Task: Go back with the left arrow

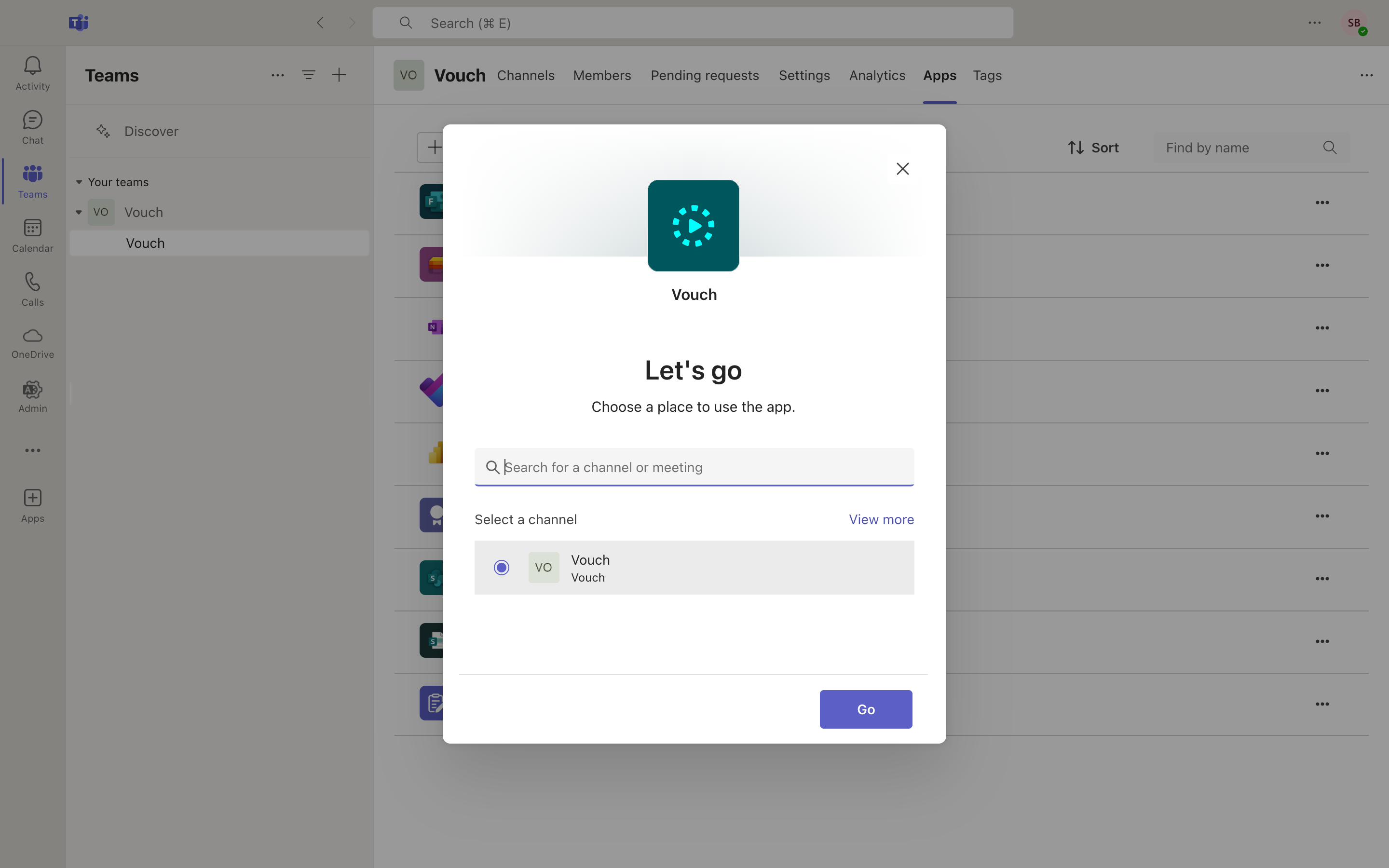Action: pos(320,23)
